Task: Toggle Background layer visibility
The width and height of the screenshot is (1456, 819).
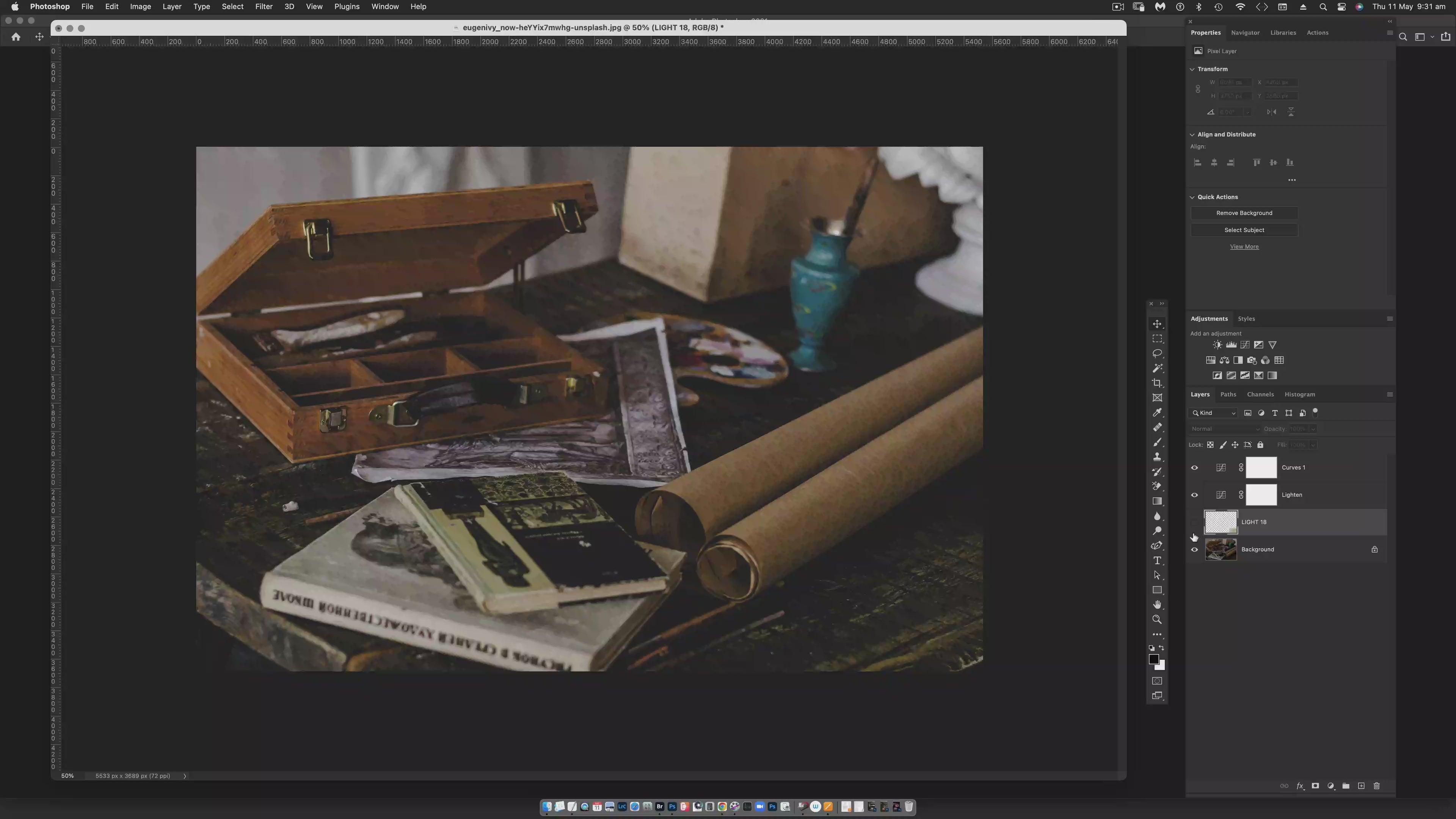Action: click(x=1194, y=550)
